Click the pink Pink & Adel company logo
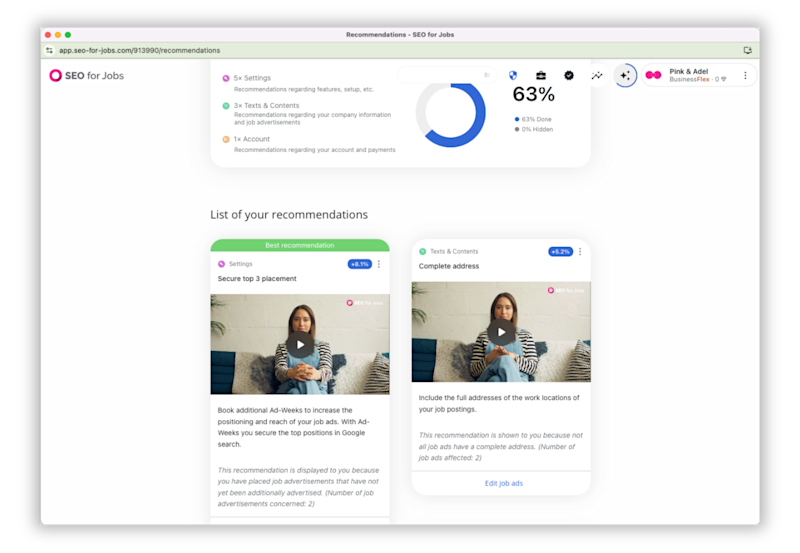The height and width of the screenshot is (553, 800). coord(654,76)
